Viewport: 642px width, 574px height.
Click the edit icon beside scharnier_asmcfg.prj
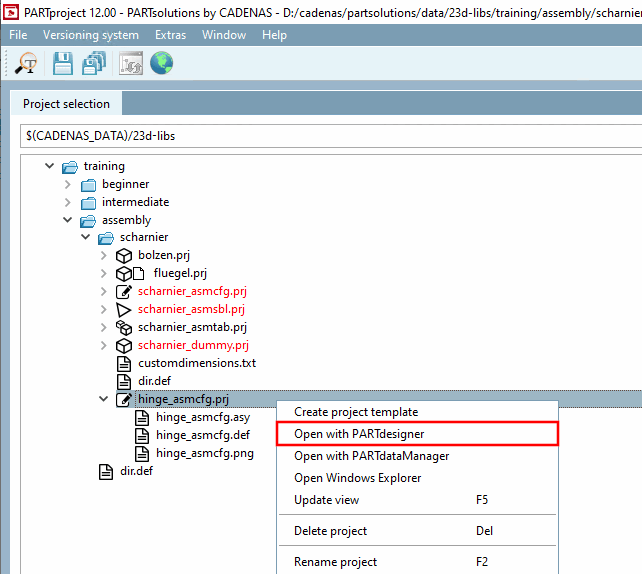coord(124,292)
